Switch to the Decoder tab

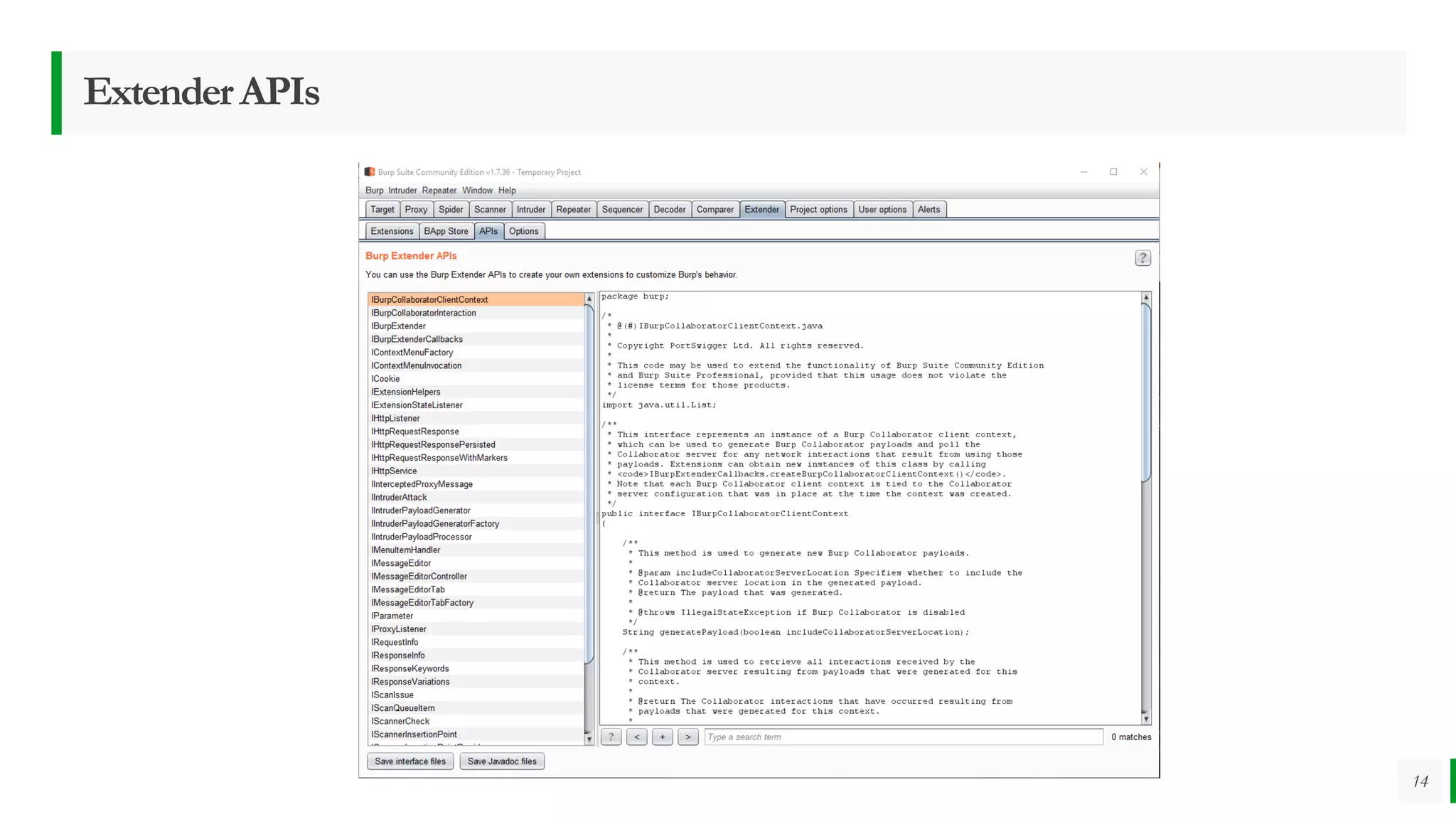[x=670, y=210]
